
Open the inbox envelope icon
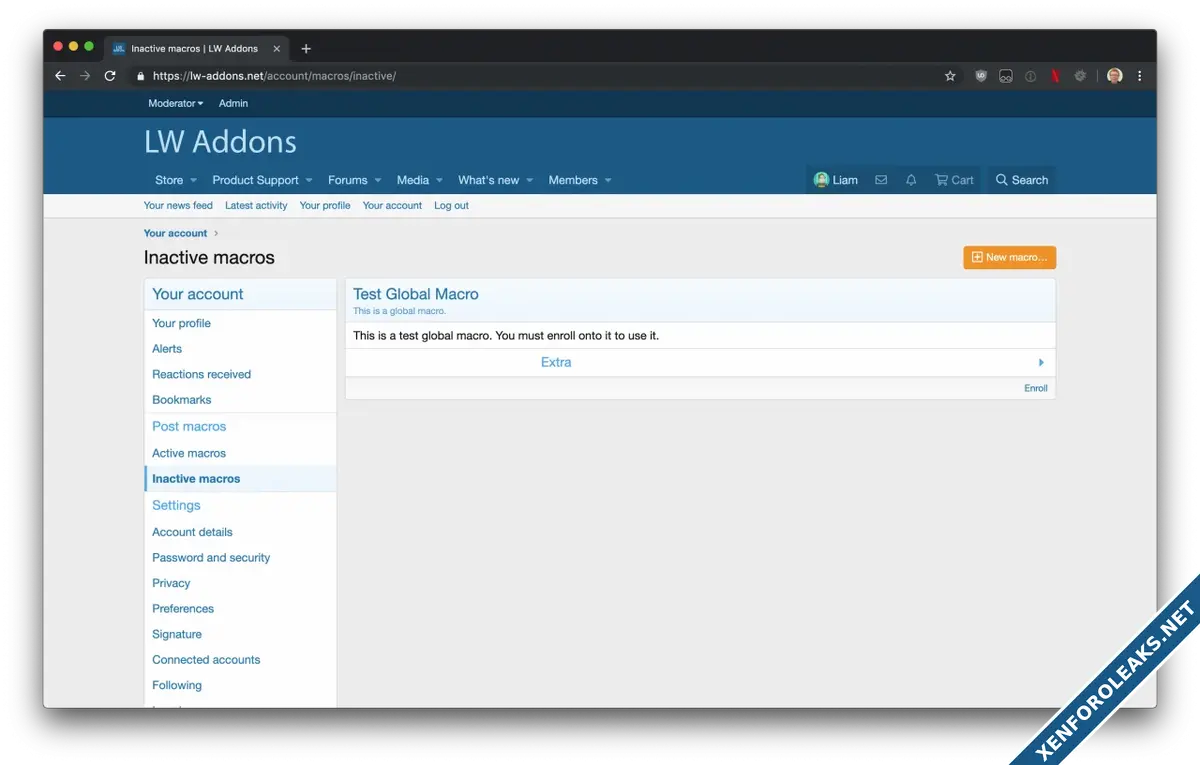pyautogui.click(x=880, y=180)
